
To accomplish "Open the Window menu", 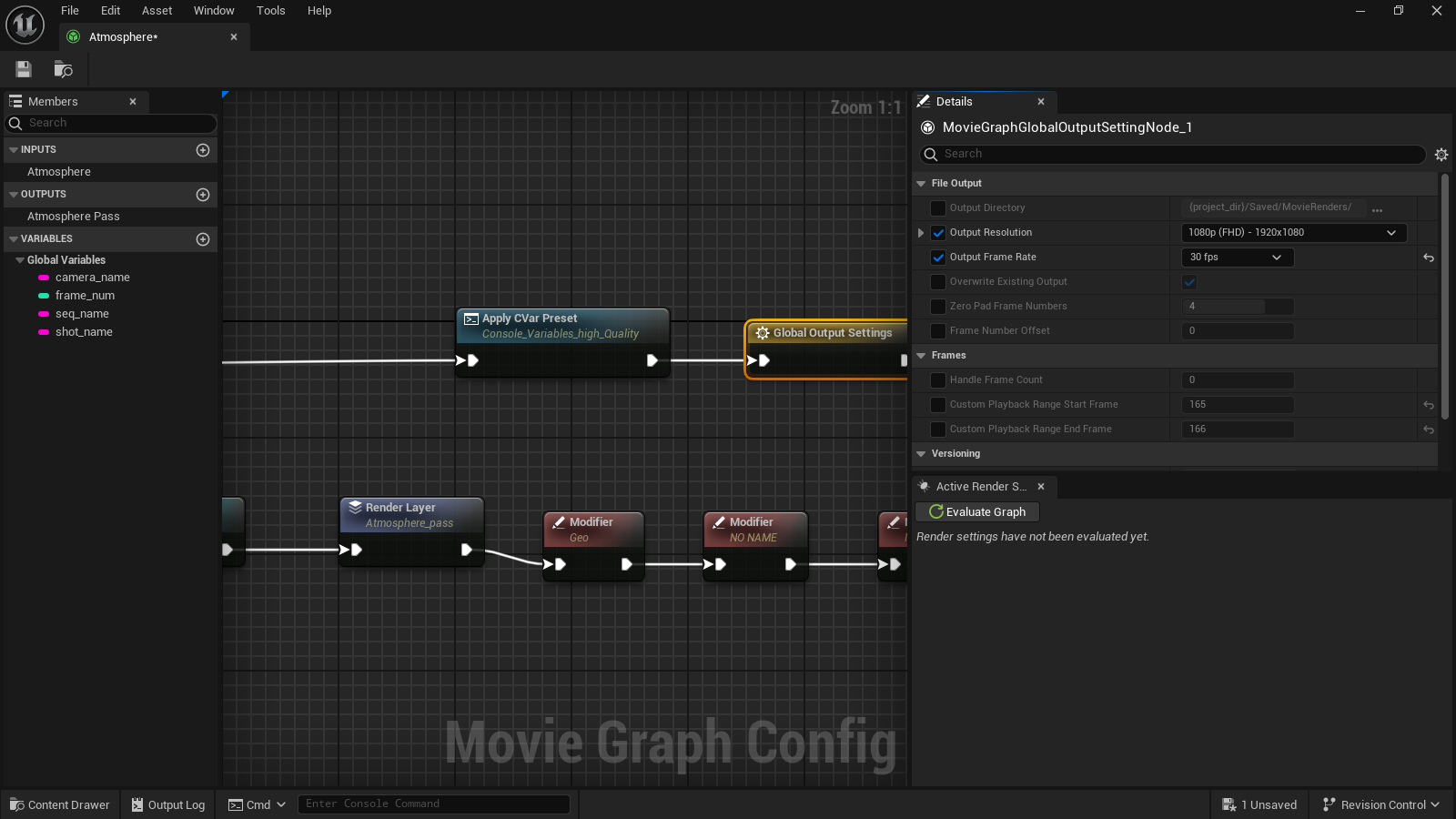I will point(214,11).
